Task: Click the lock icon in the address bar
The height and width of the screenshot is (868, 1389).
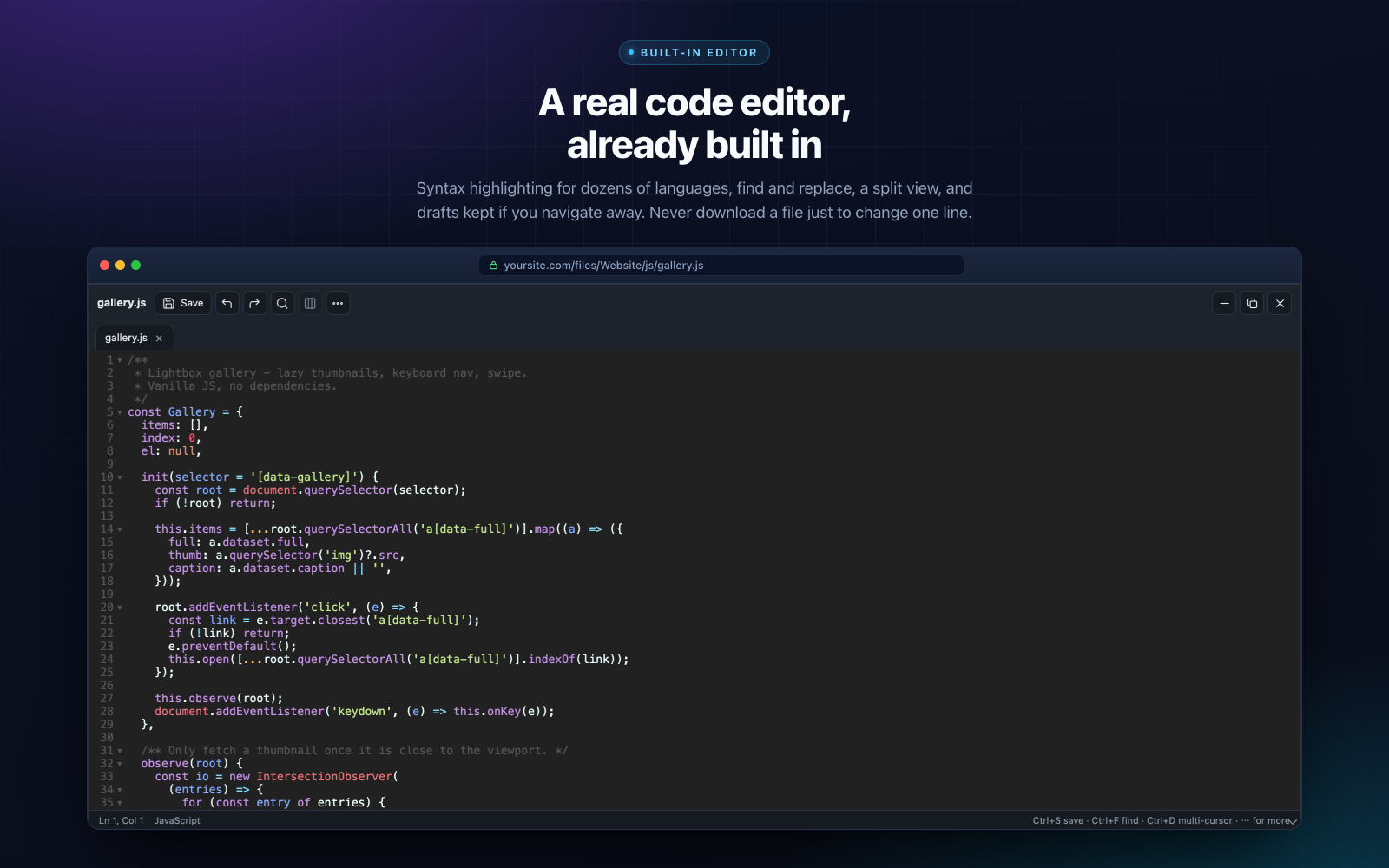Action: (x=493, y=266)
